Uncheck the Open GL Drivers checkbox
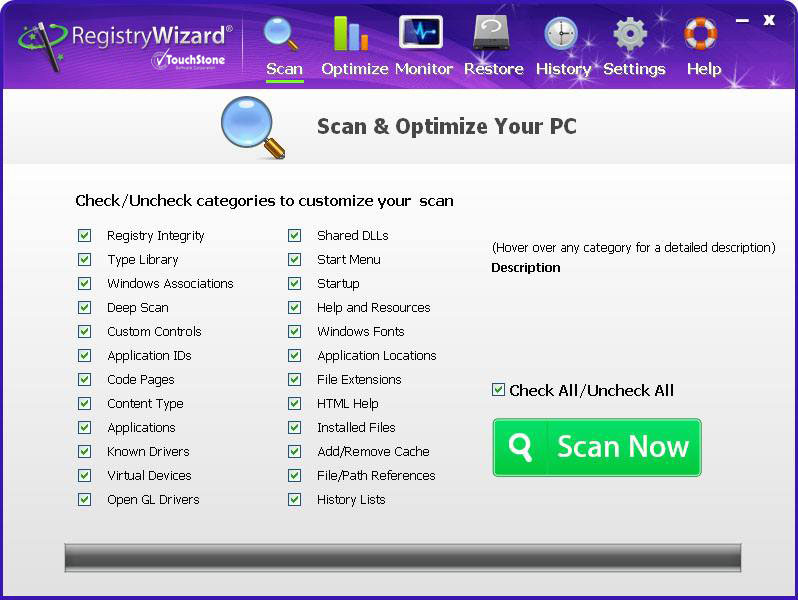Viewport: 798px width, 600px height. click(x=84, y=499)
